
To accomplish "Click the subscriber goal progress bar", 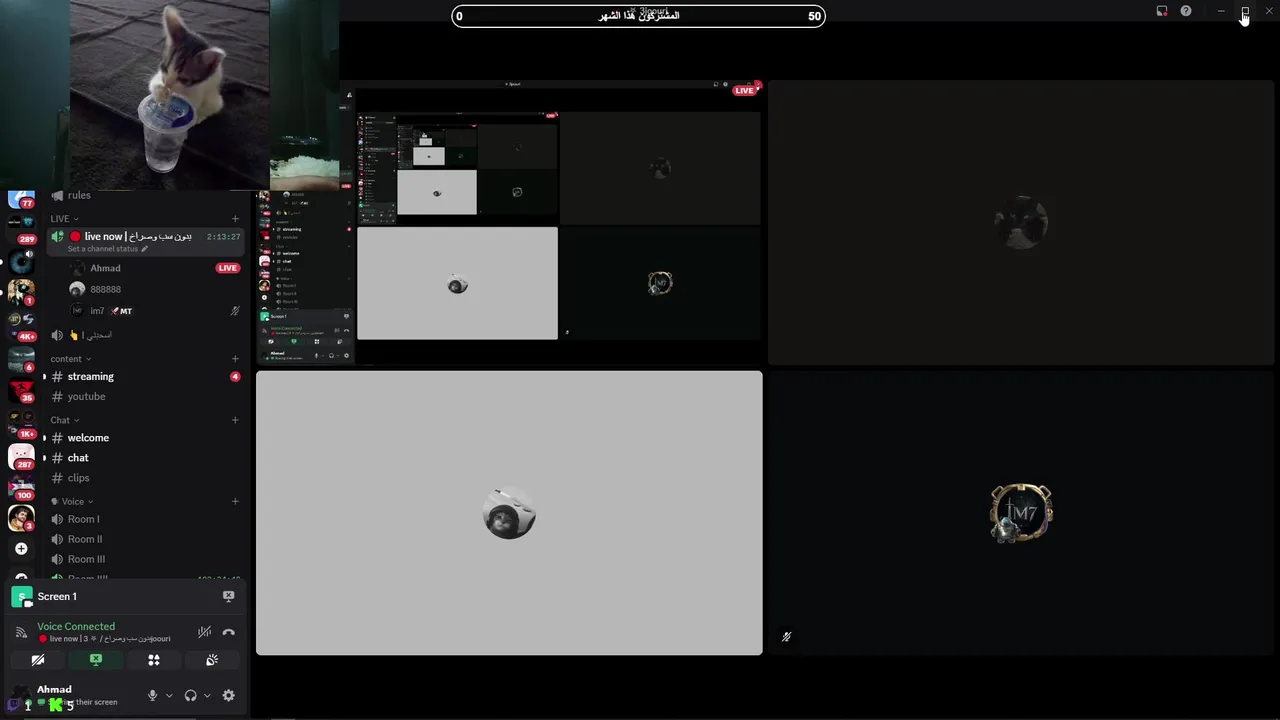I will click(x=638, y=16).
